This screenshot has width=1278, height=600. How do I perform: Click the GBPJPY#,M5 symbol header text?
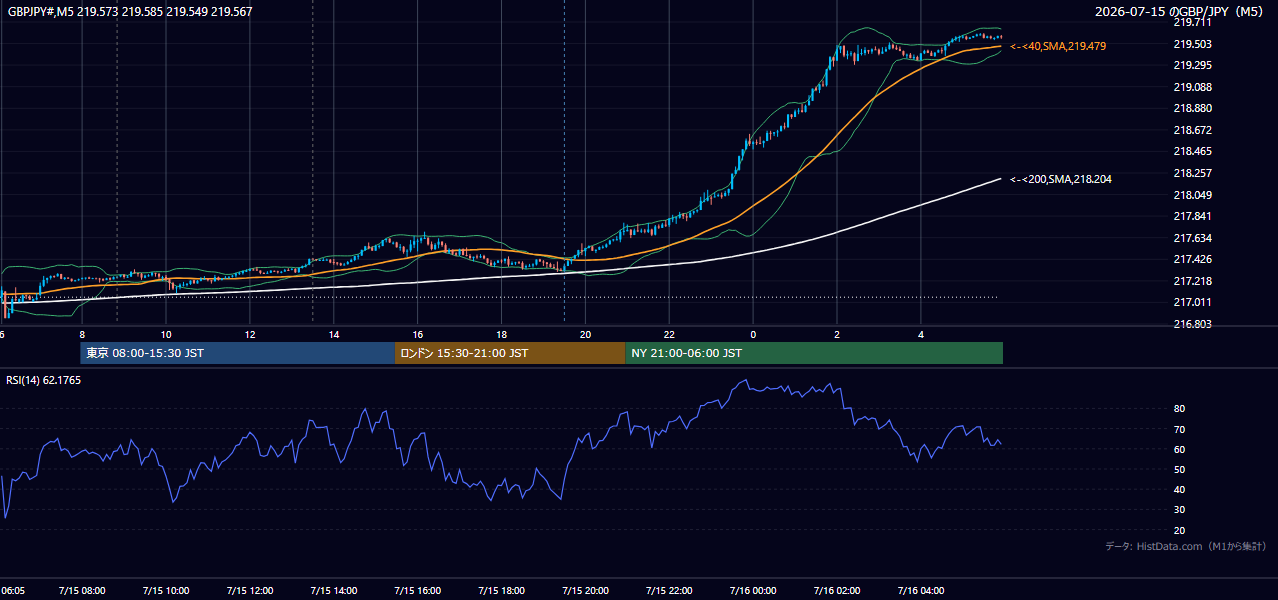[x=130, y=12]
